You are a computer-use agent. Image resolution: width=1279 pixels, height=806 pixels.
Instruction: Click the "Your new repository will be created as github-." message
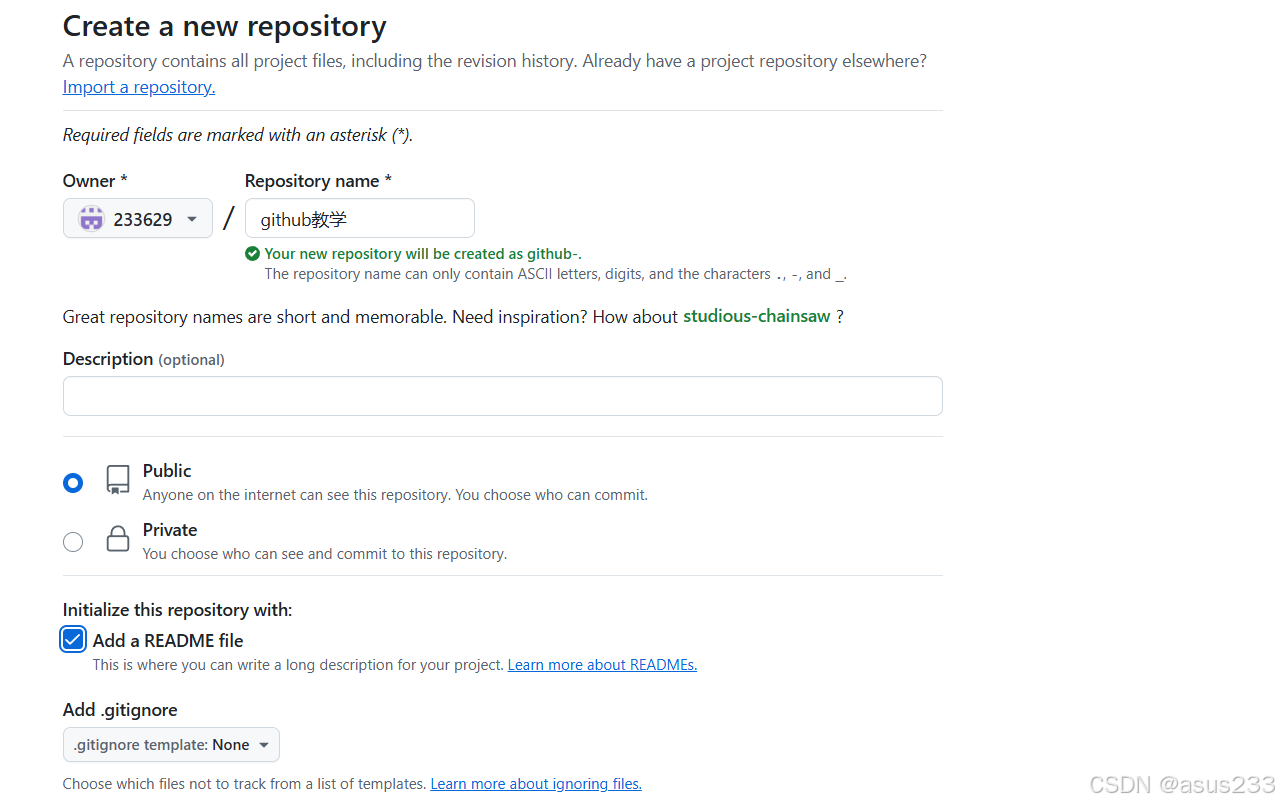423,254
